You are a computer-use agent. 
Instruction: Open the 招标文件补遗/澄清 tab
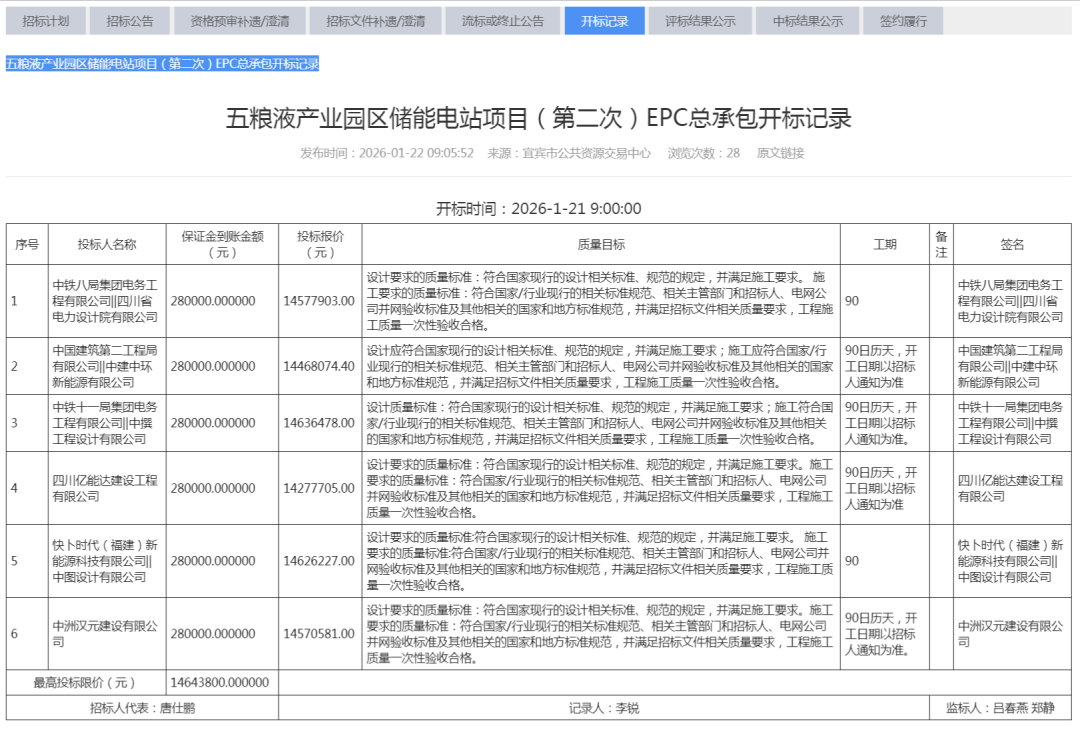[368, 21]
